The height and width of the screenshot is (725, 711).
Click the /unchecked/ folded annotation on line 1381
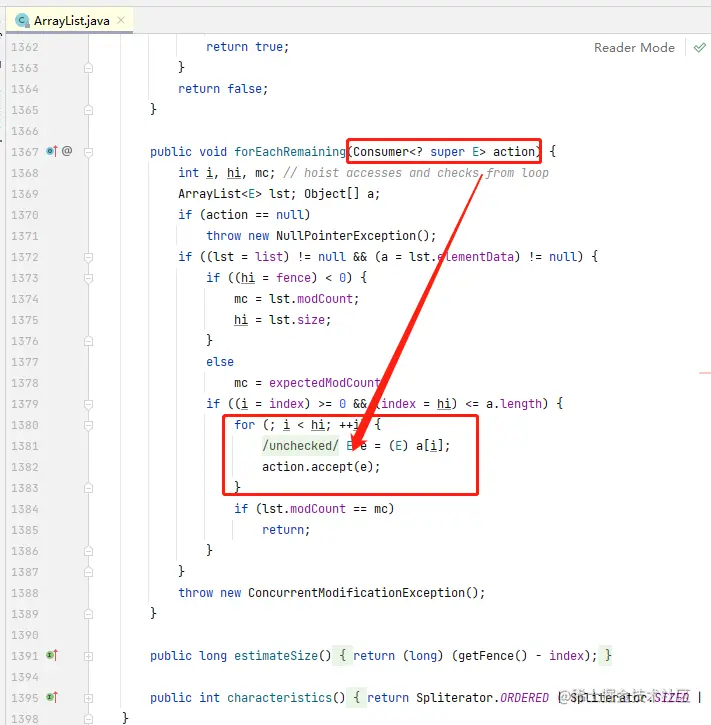click(x=300, y=446)
